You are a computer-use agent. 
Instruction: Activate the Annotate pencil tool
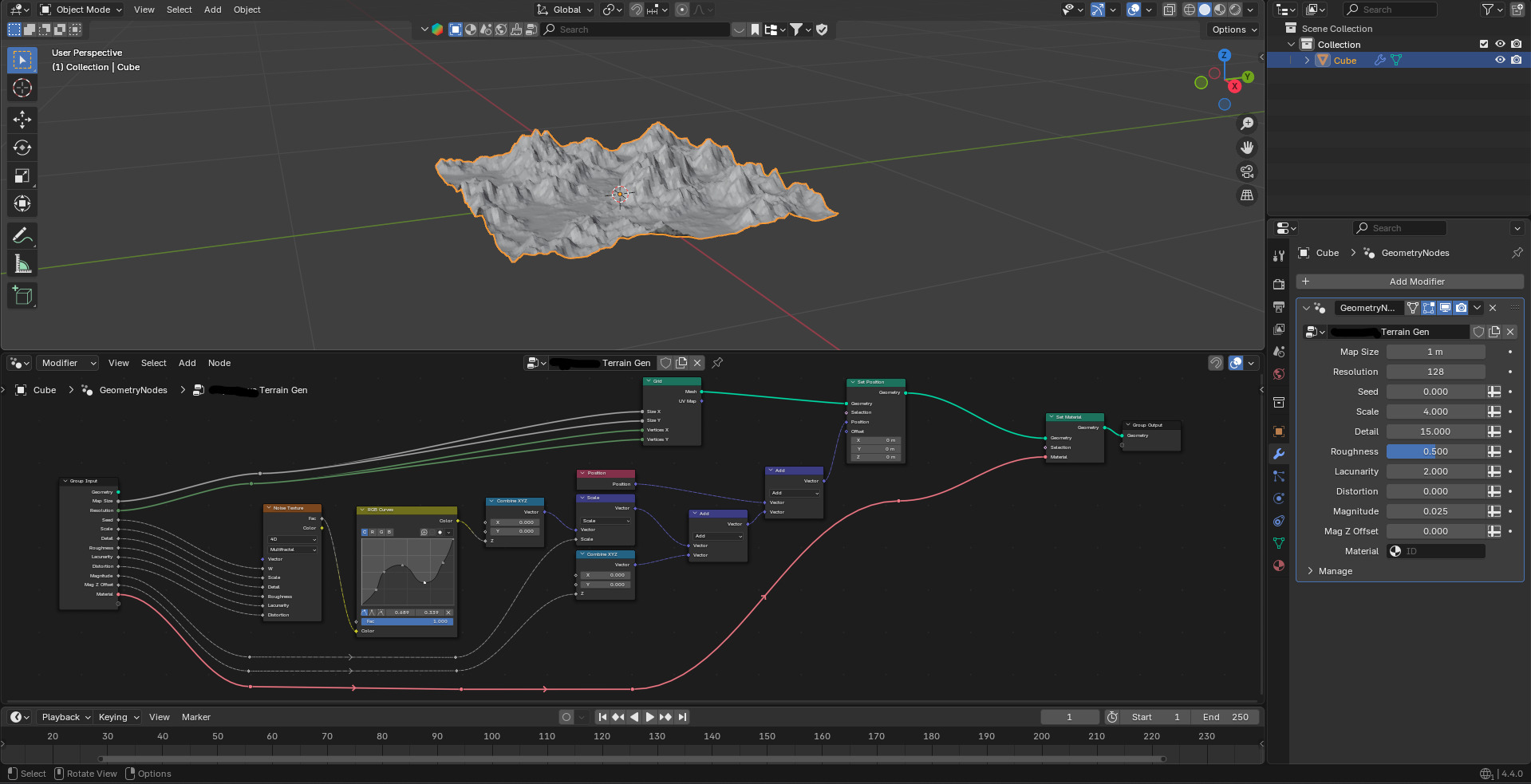coord(22,236)
